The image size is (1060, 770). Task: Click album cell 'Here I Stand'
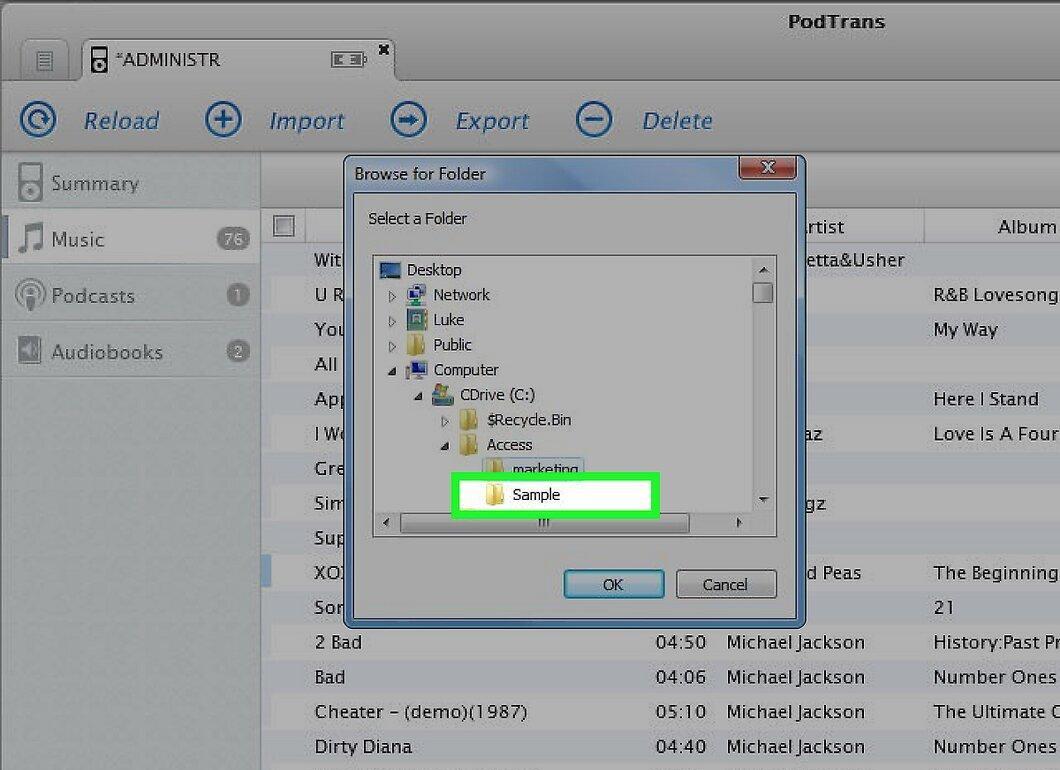click(x=986, y=399)
